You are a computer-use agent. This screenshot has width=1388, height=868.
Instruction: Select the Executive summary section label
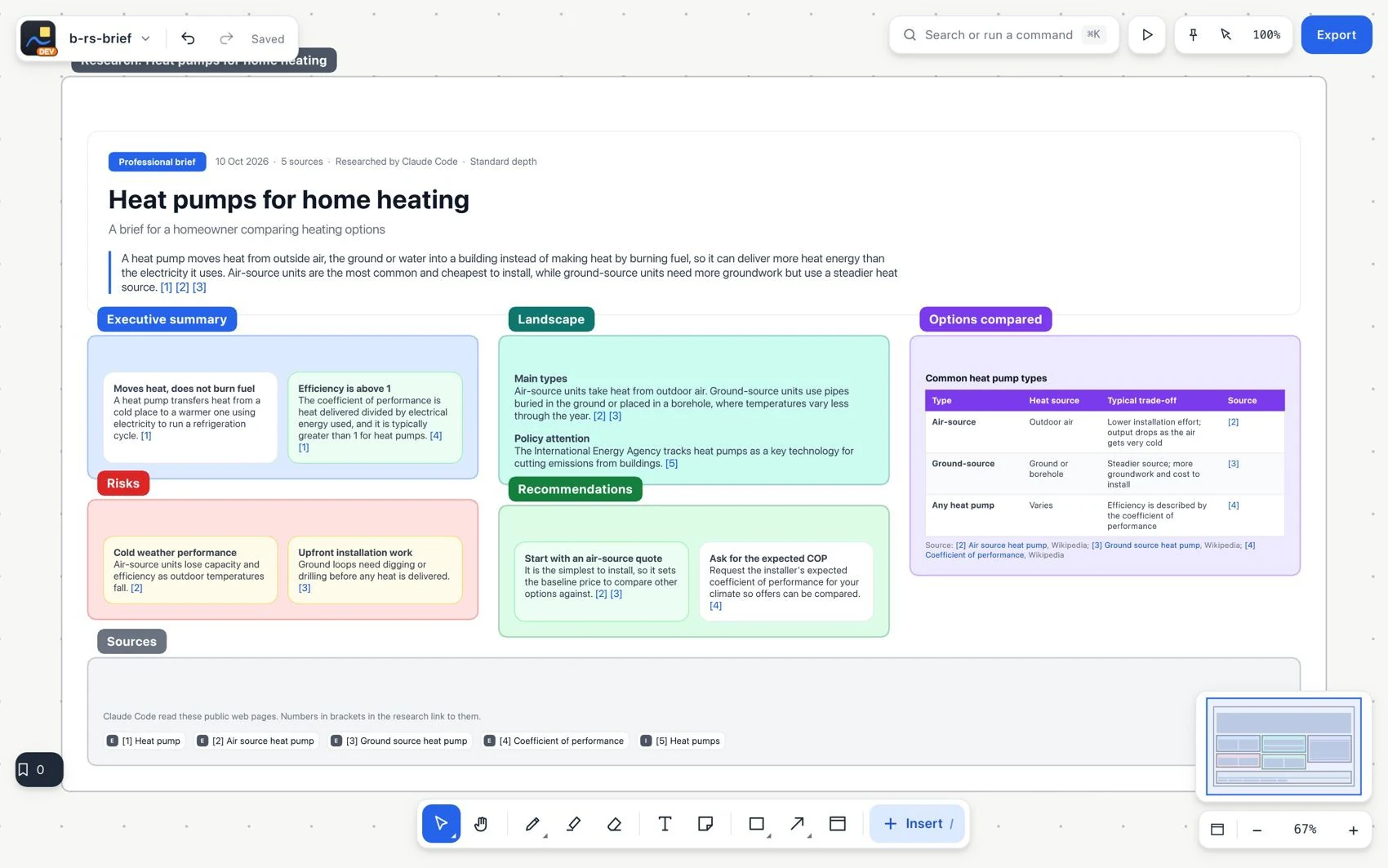pos(167,319)
